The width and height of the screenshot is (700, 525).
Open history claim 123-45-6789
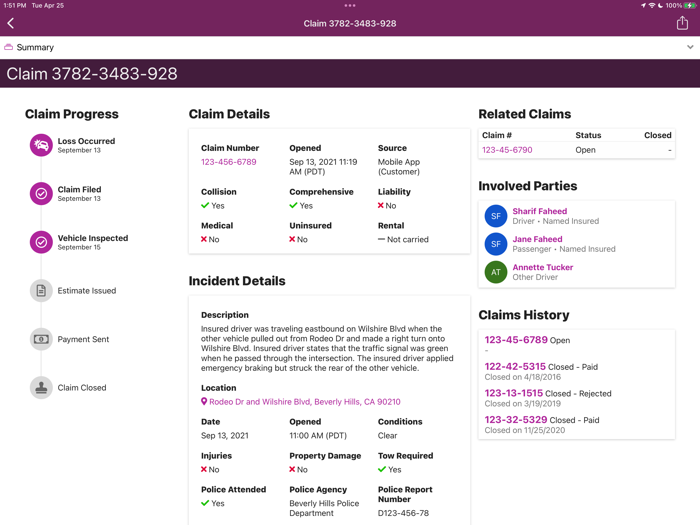tap(516, 340)
